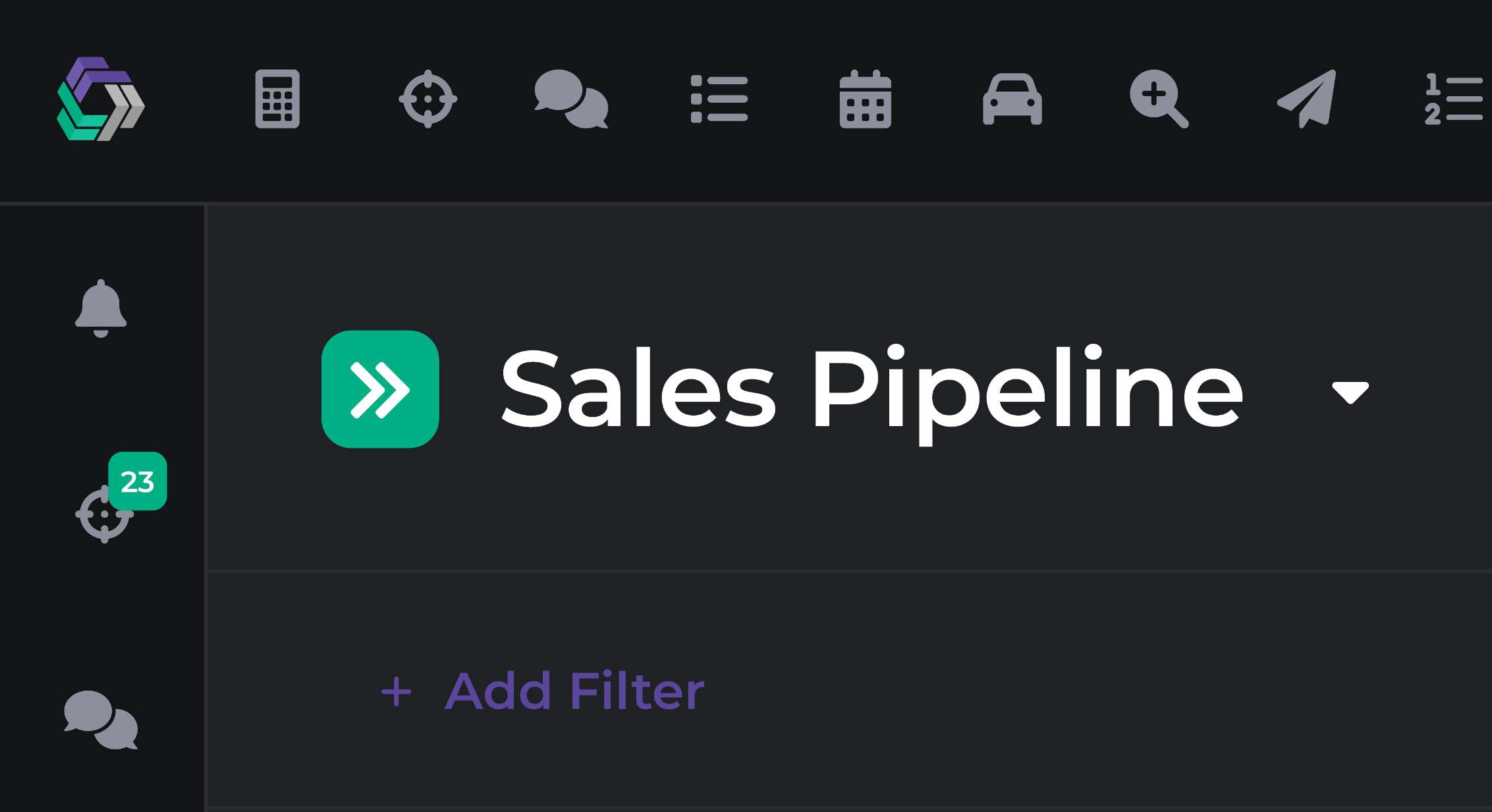The image size is (1492, 812).
Task: Open chat bubbles in left sidebar
Action: click(100, 720)
